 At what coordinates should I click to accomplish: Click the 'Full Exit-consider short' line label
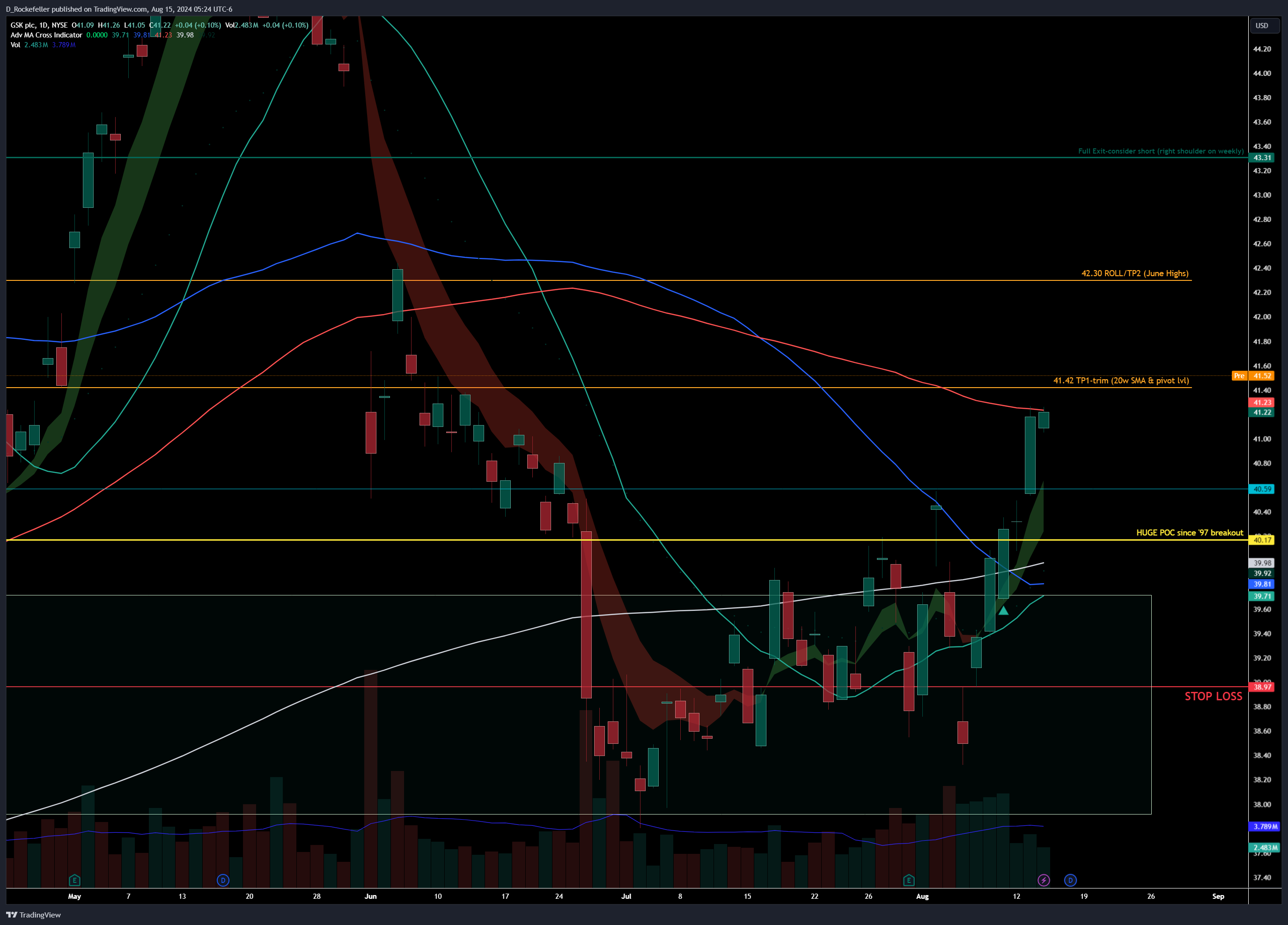coord(1161,151)
